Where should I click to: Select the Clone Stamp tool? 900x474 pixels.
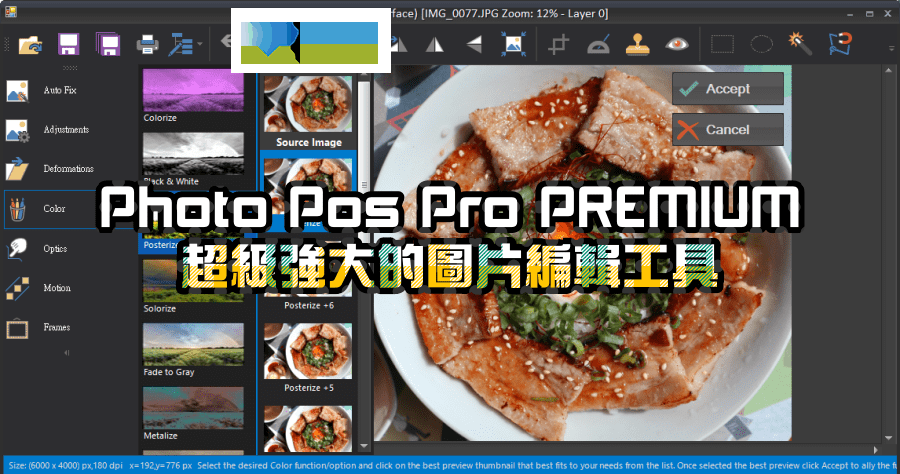point(637,44)
